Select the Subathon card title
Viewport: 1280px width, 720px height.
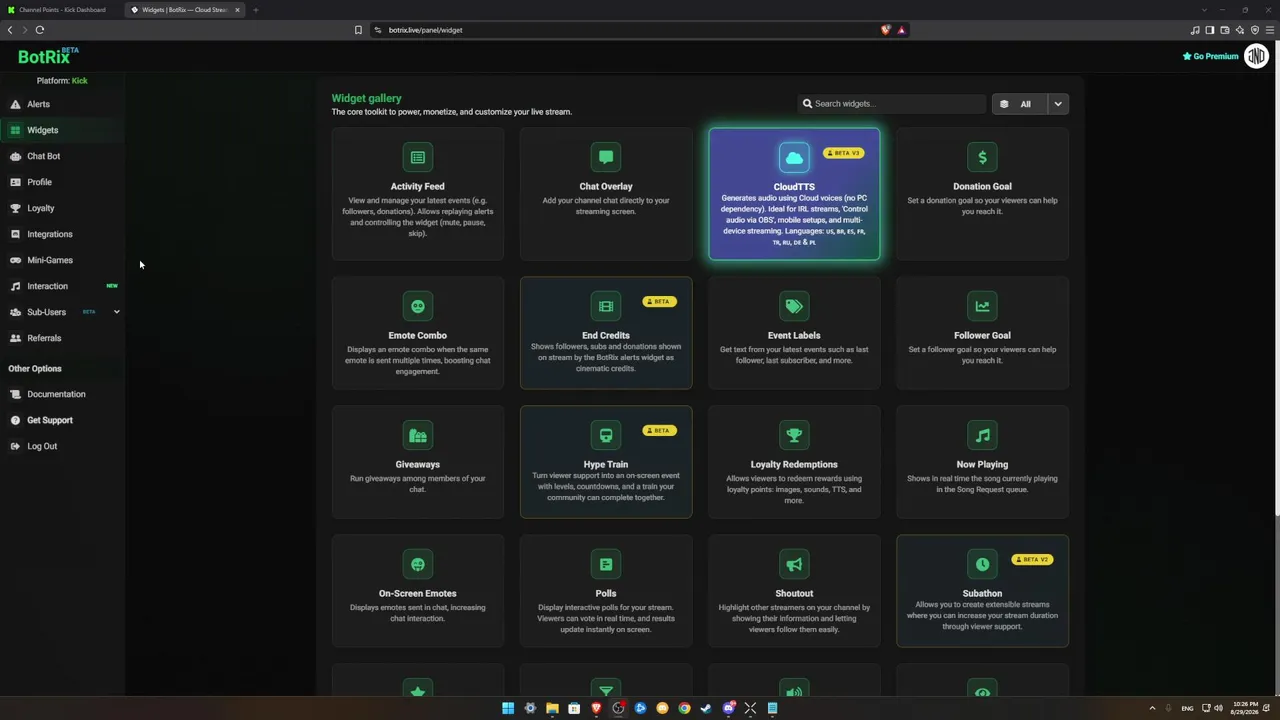(982, 593)
